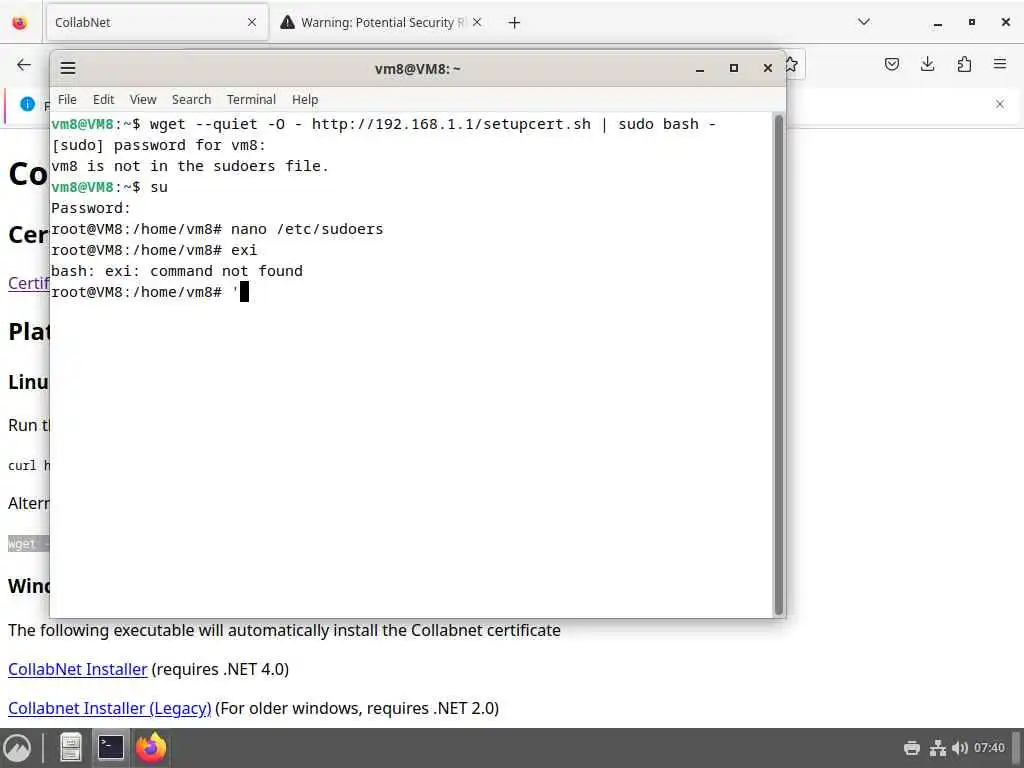This screenshot has height=768, width=1024.
Task: Switch to Warning: Potential Security Risk tab
Action: [381, 22]
